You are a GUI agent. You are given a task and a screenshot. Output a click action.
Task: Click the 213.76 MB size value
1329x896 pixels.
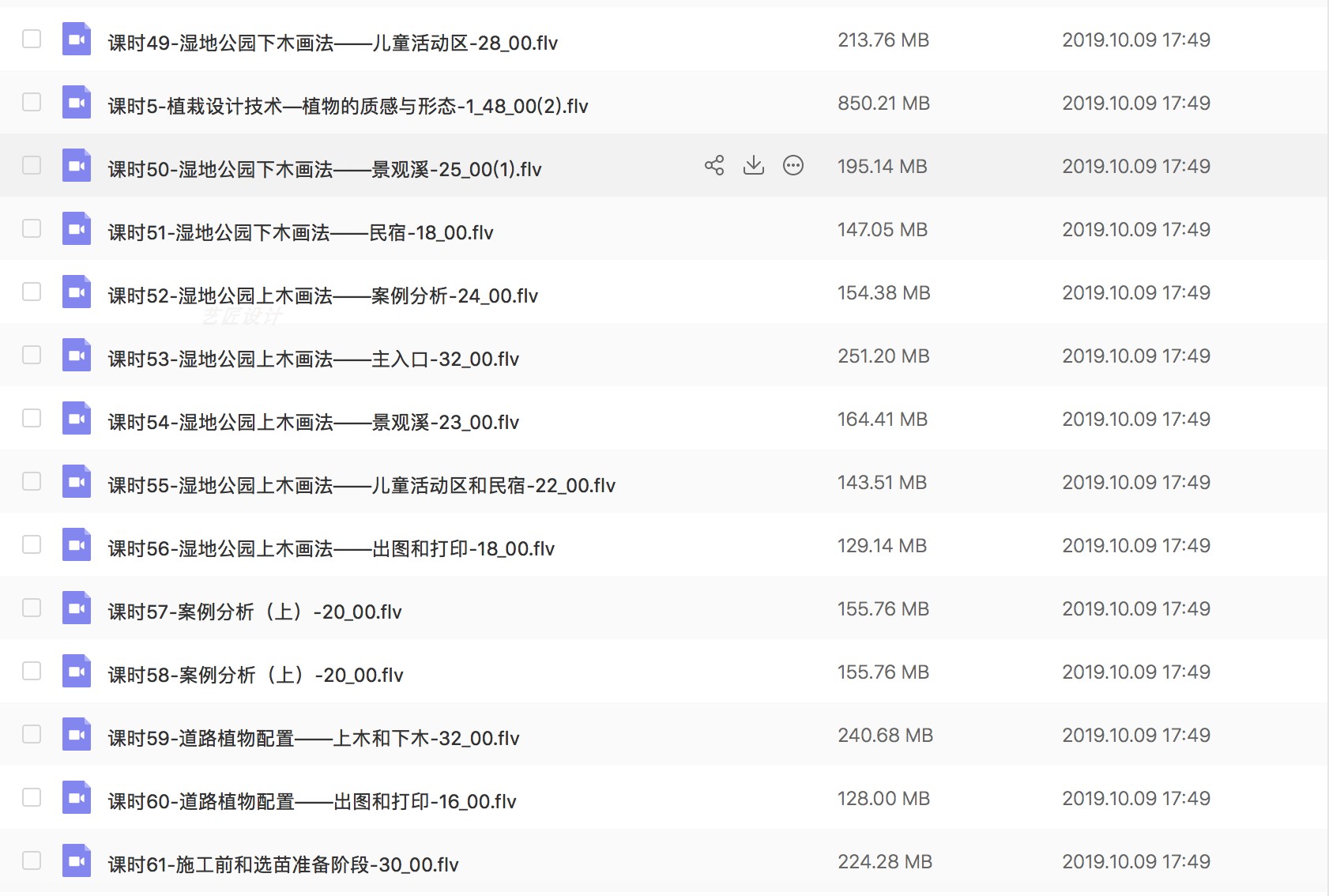click(883, 40)
